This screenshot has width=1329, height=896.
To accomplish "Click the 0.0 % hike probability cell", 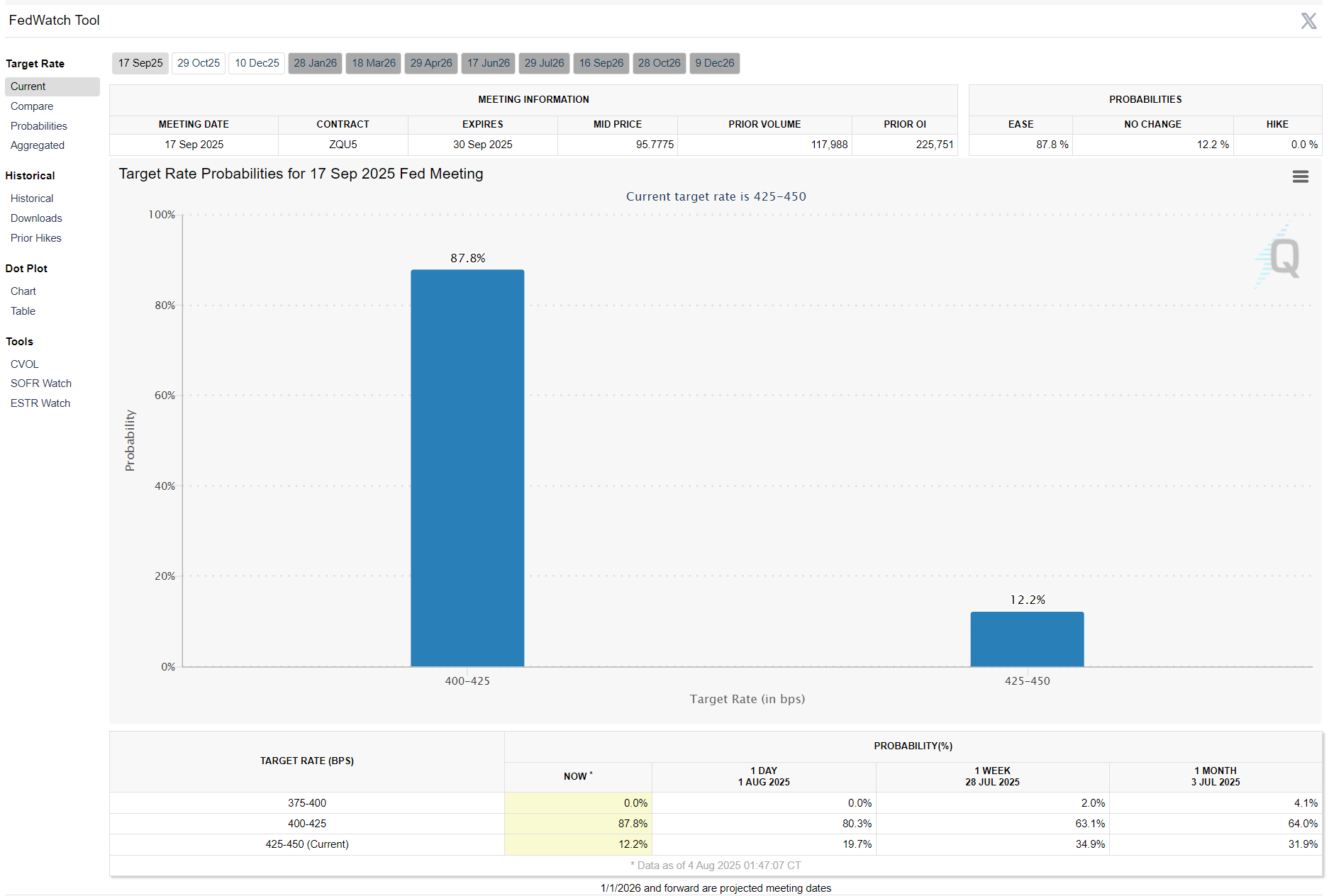I will pos(1278,145).
